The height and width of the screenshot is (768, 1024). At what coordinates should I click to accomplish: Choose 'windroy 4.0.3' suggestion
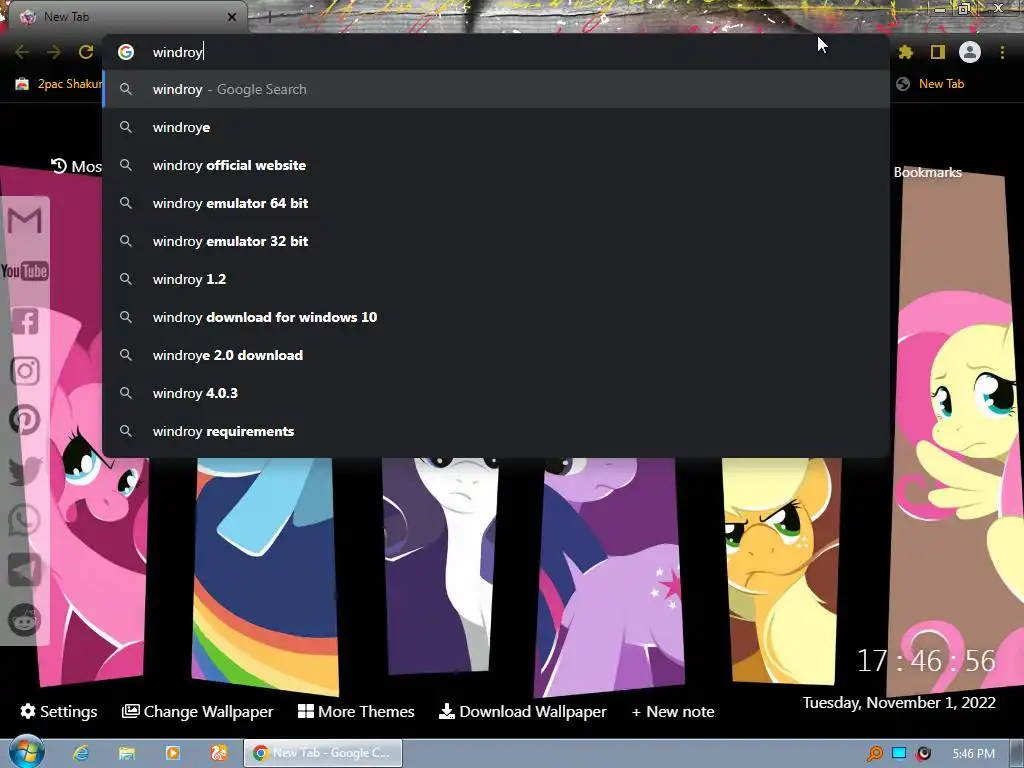pos(496,393)
